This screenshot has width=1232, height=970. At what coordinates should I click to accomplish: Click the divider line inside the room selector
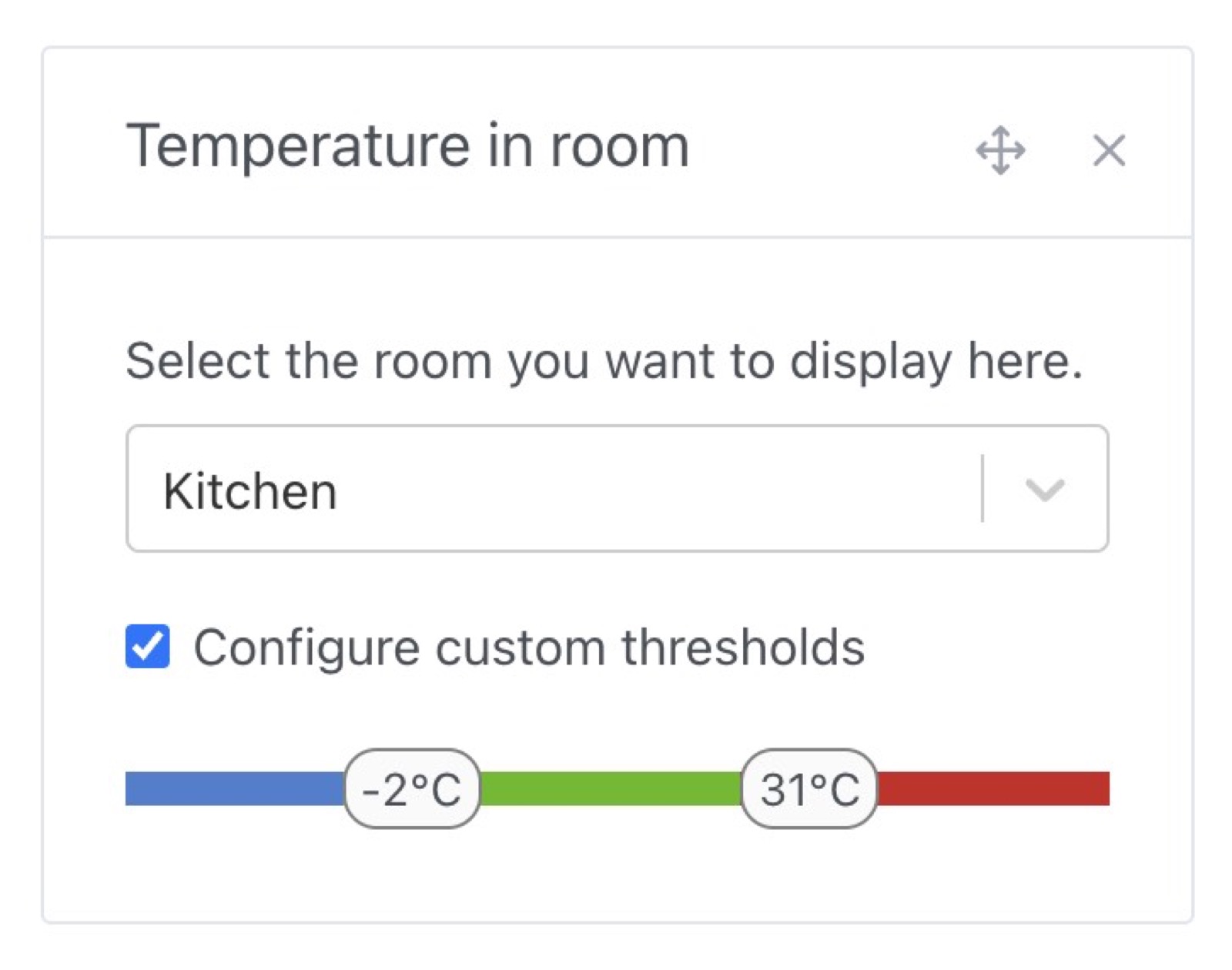[983, 487]
